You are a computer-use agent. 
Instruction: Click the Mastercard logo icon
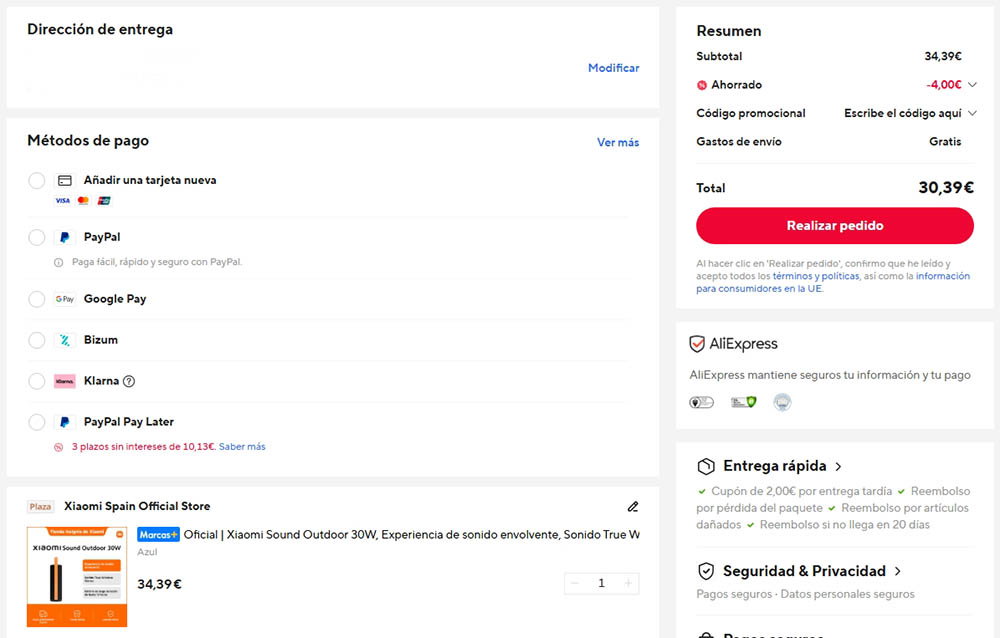(83, 200)
